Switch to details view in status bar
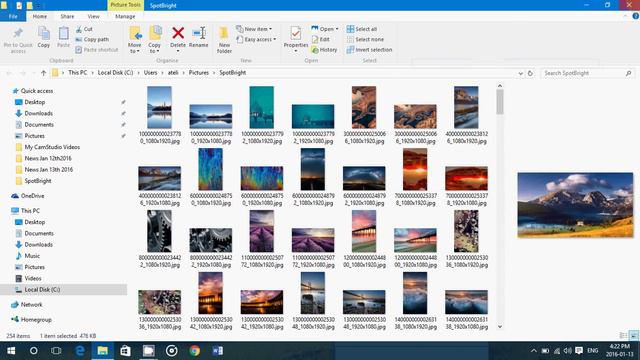The width and height of the screenshot is (640, 360). tap(623, 336)
